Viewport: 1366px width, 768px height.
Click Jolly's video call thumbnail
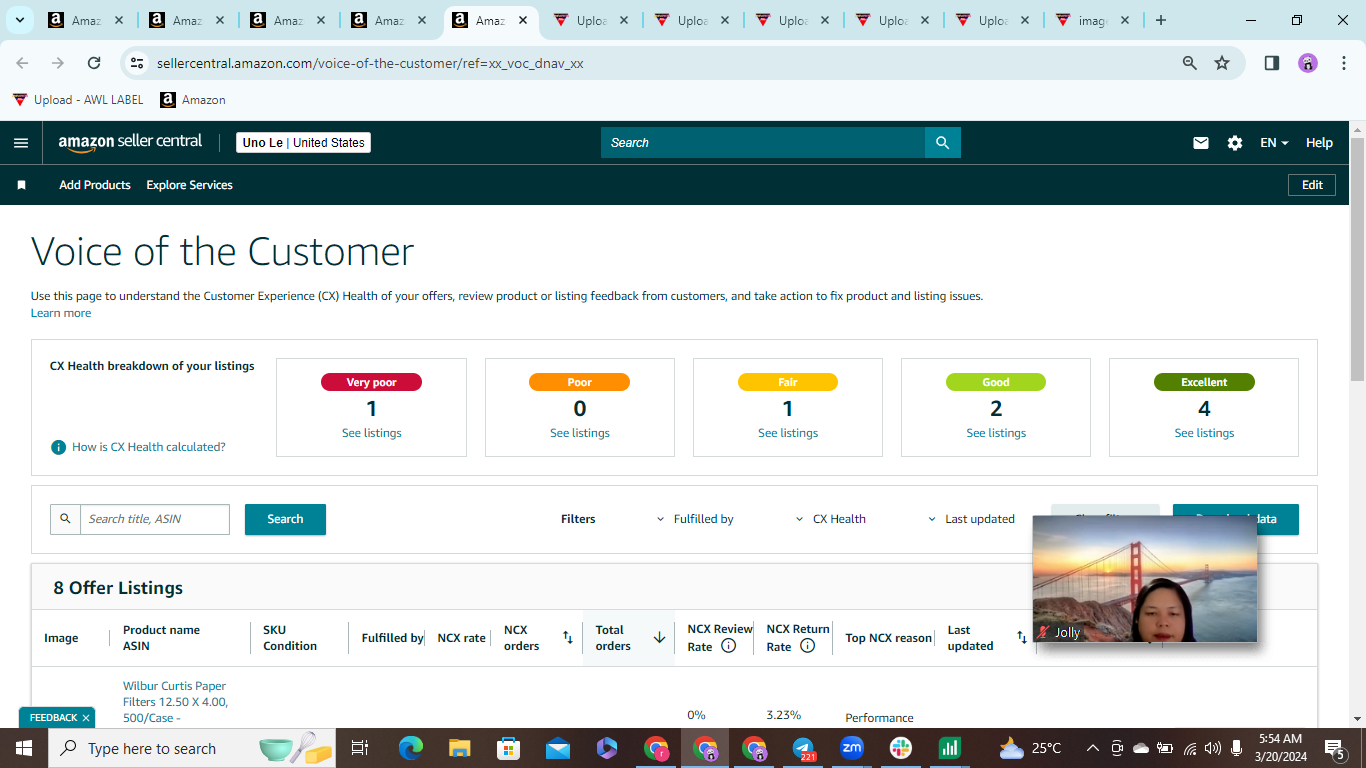click(1144, 579)
